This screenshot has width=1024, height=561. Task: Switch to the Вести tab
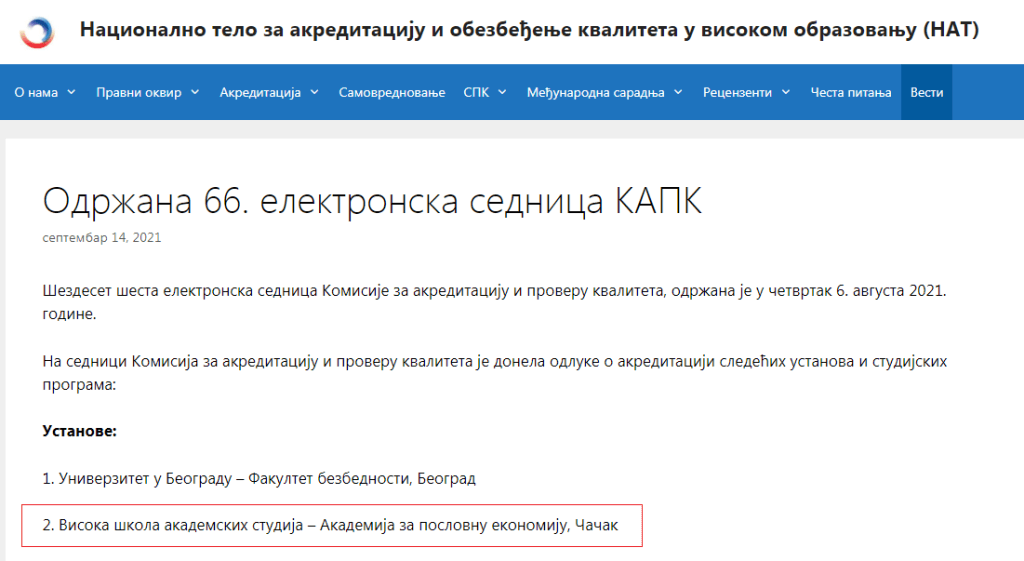(x=926, y=92)
